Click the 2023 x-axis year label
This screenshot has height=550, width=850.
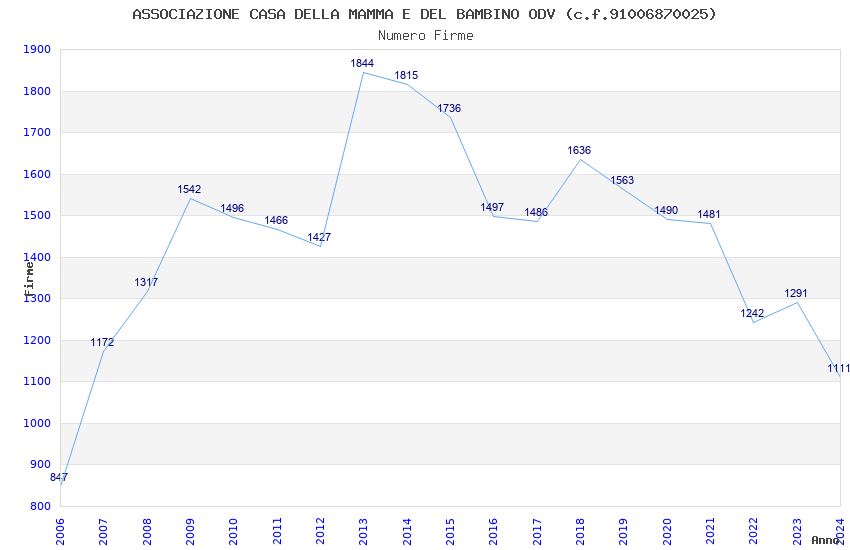(x=797, y=532)
